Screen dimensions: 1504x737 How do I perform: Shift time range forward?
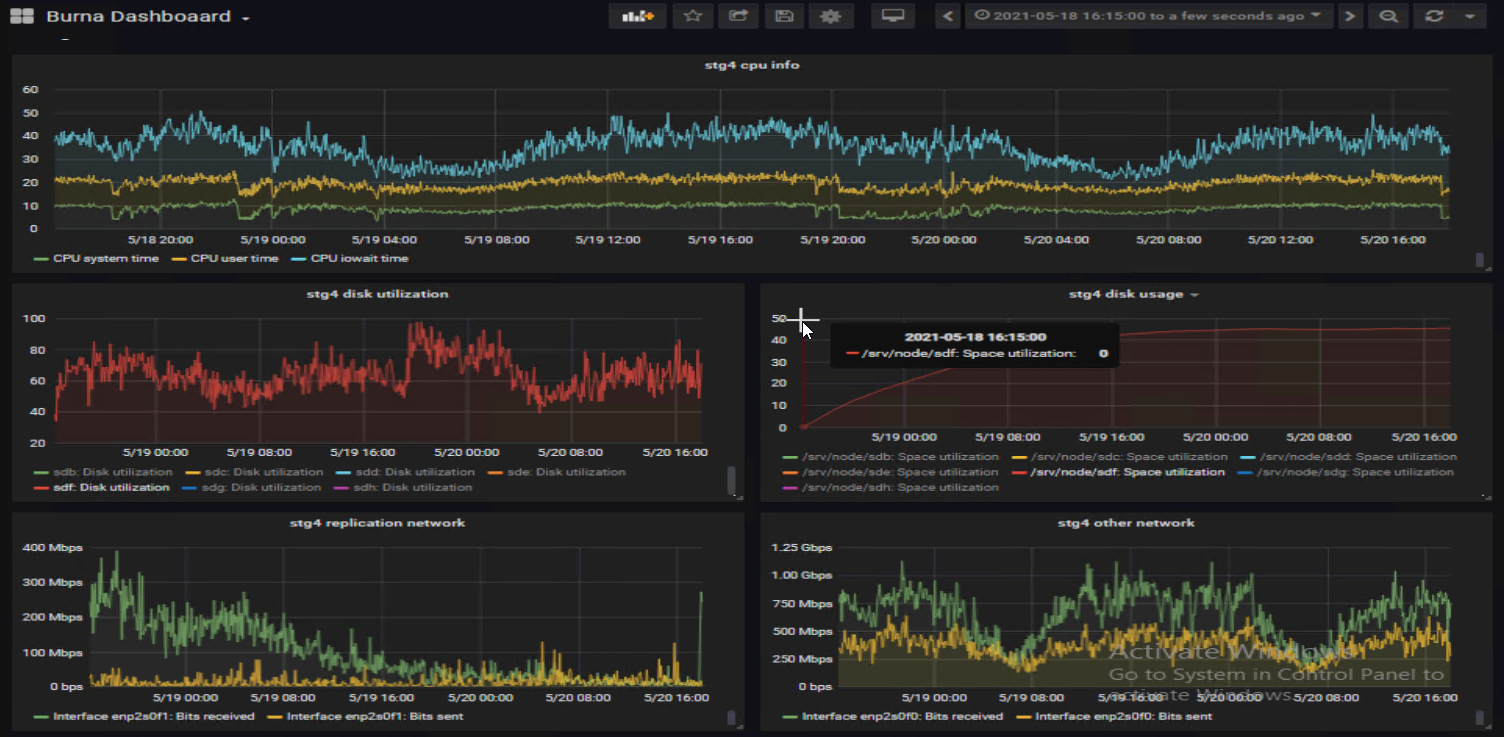(1350, 16)
